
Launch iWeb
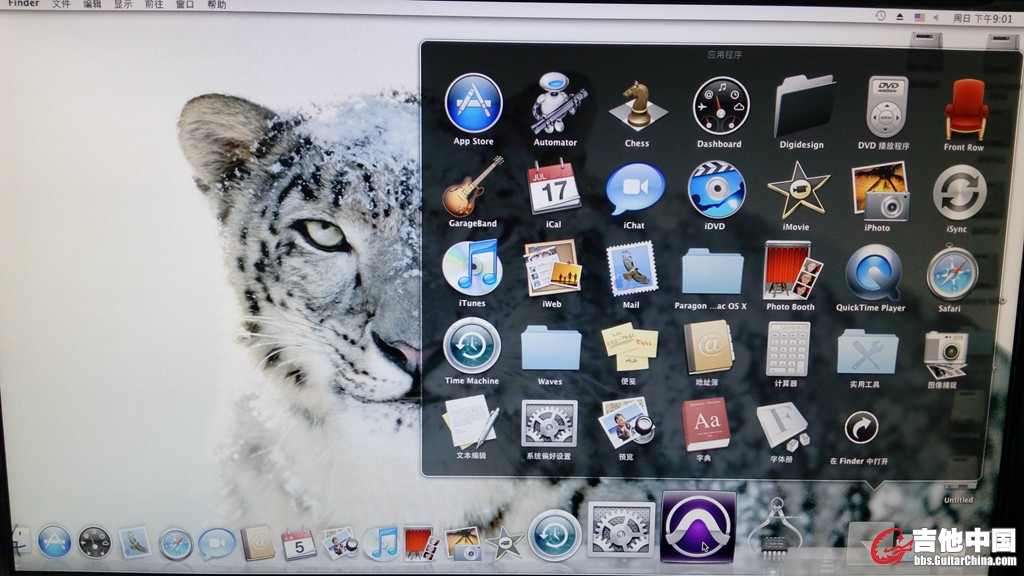(x=552, y=268)
